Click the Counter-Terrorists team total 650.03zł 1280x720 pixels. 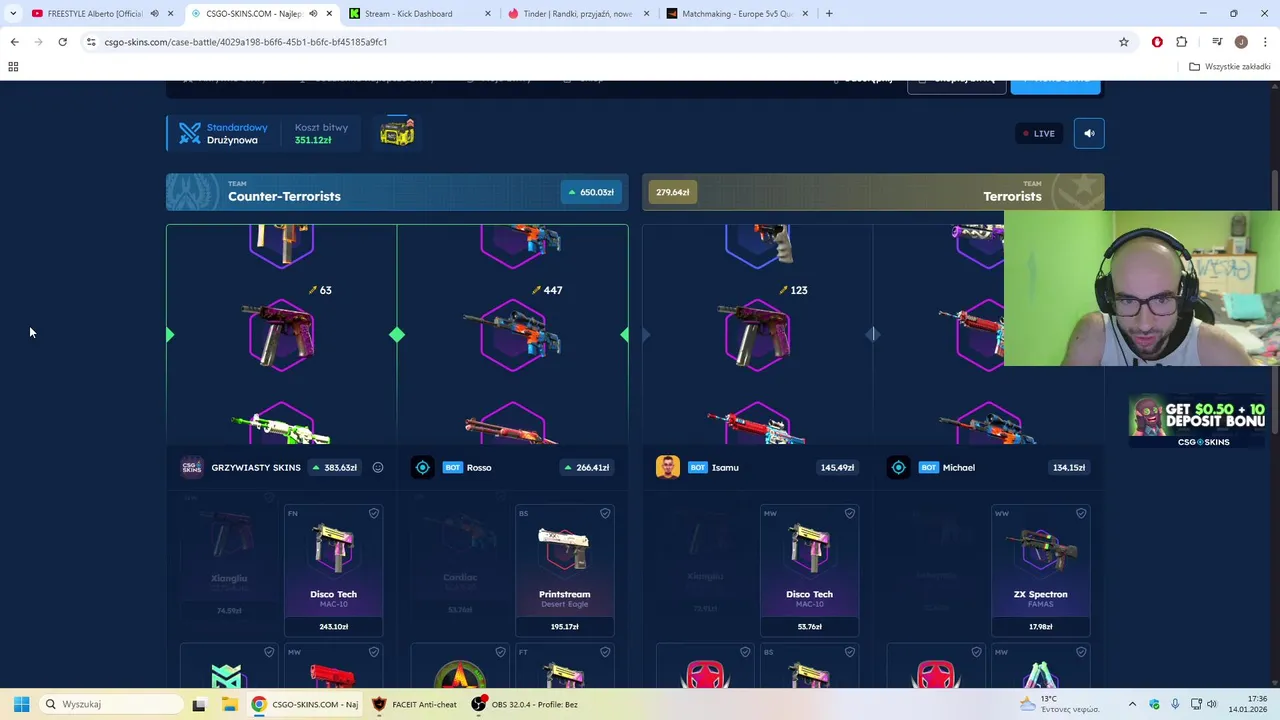[x=591, y=192]
